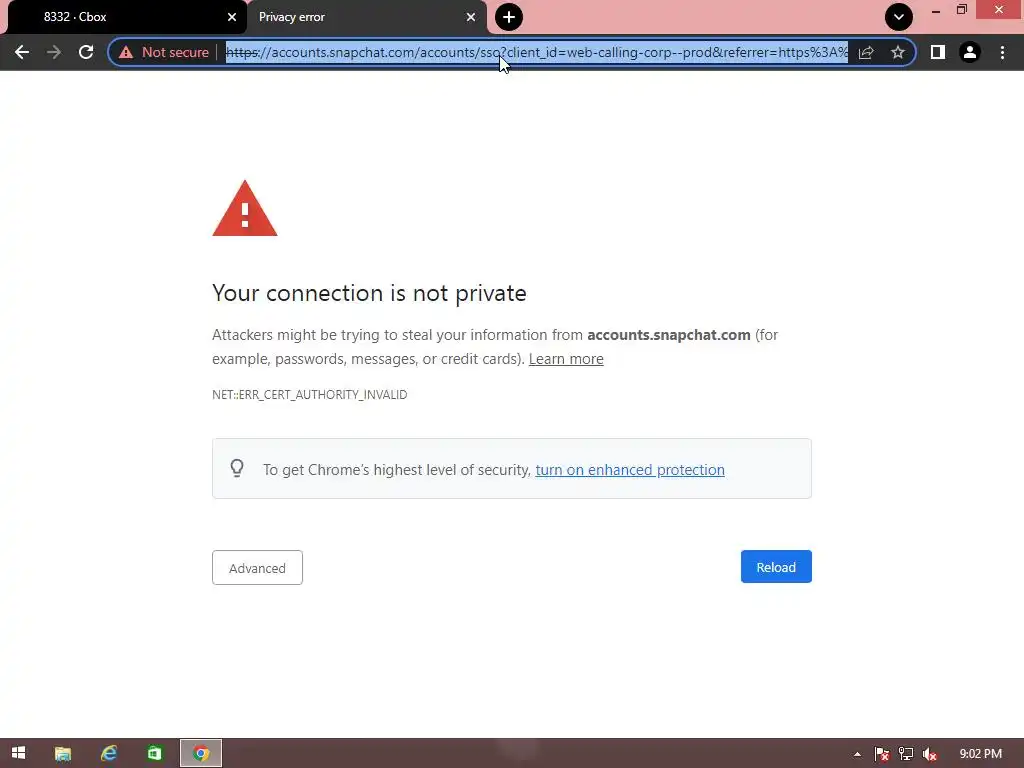
Task: Expand the tab search dropdown arrow
Action: tap(899, 17)
